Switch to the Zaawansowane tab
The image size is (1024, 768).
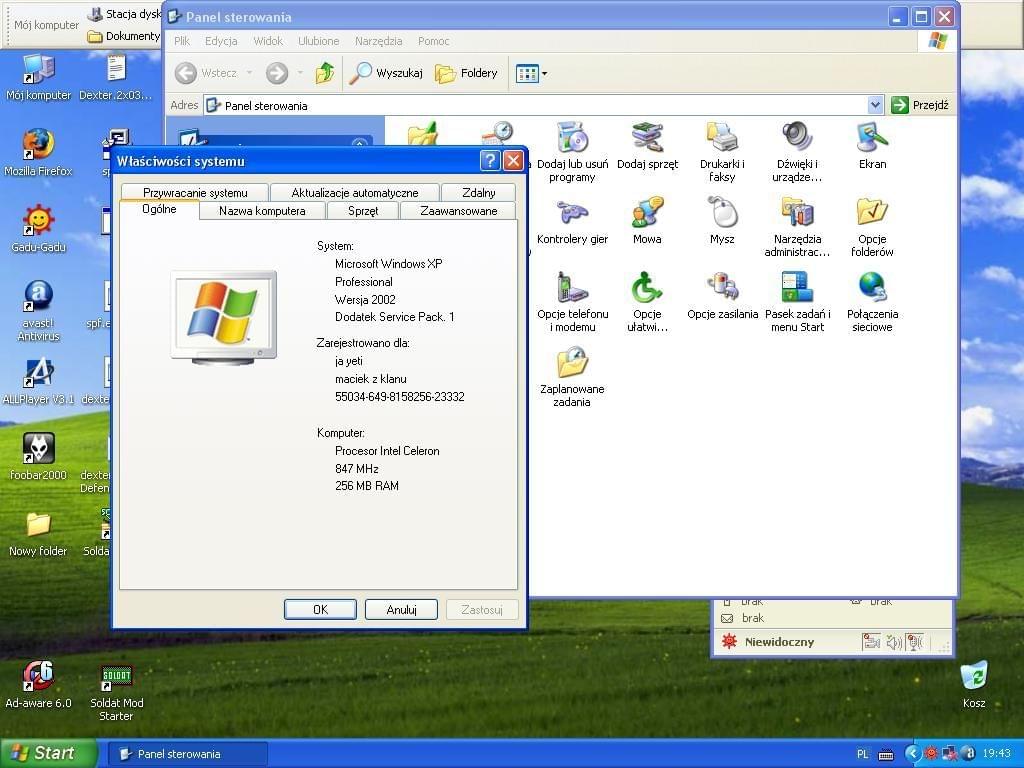[x=458, y=211]
